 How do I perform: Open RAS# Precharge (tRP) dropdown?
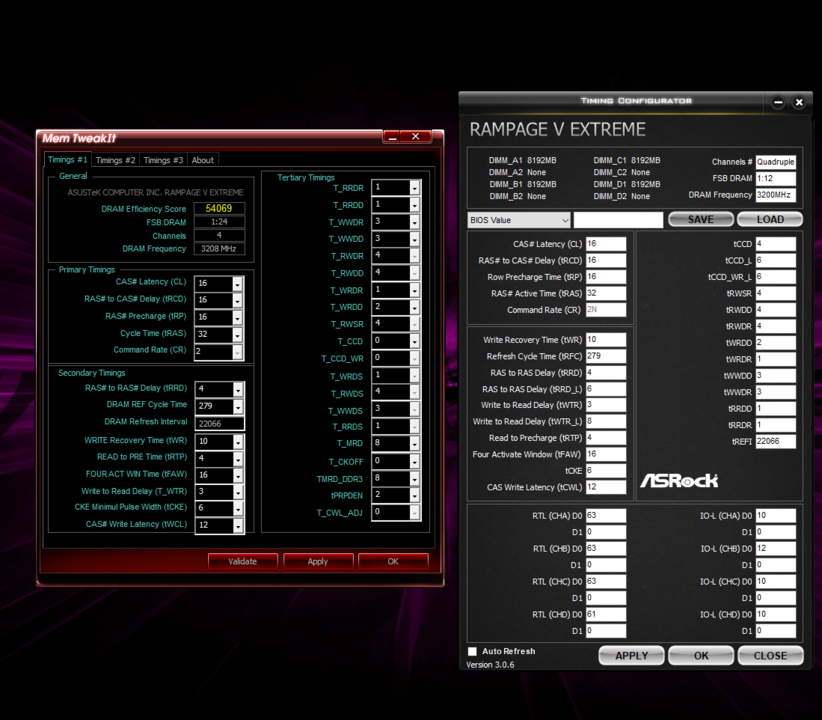coord(237,318)
